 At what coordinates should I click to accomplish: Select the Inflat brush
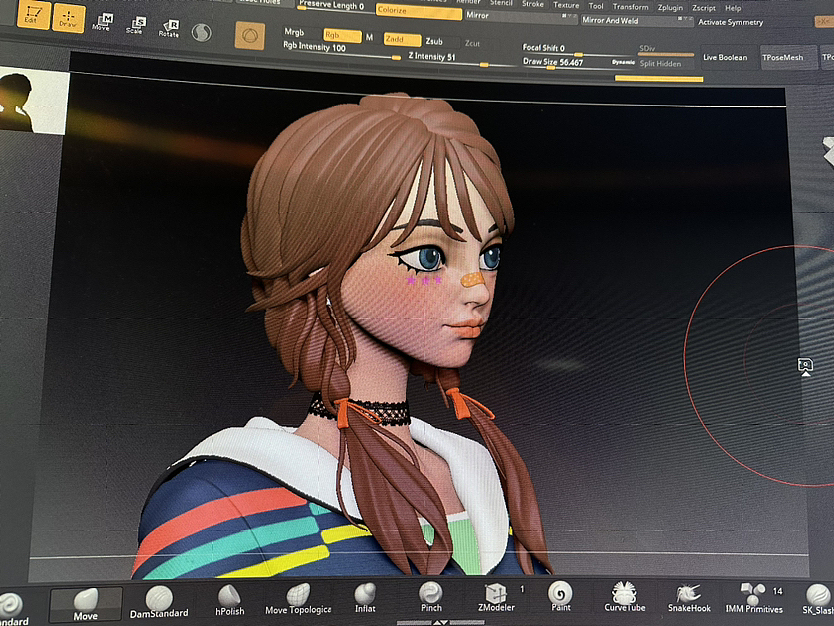coord(365,598)
